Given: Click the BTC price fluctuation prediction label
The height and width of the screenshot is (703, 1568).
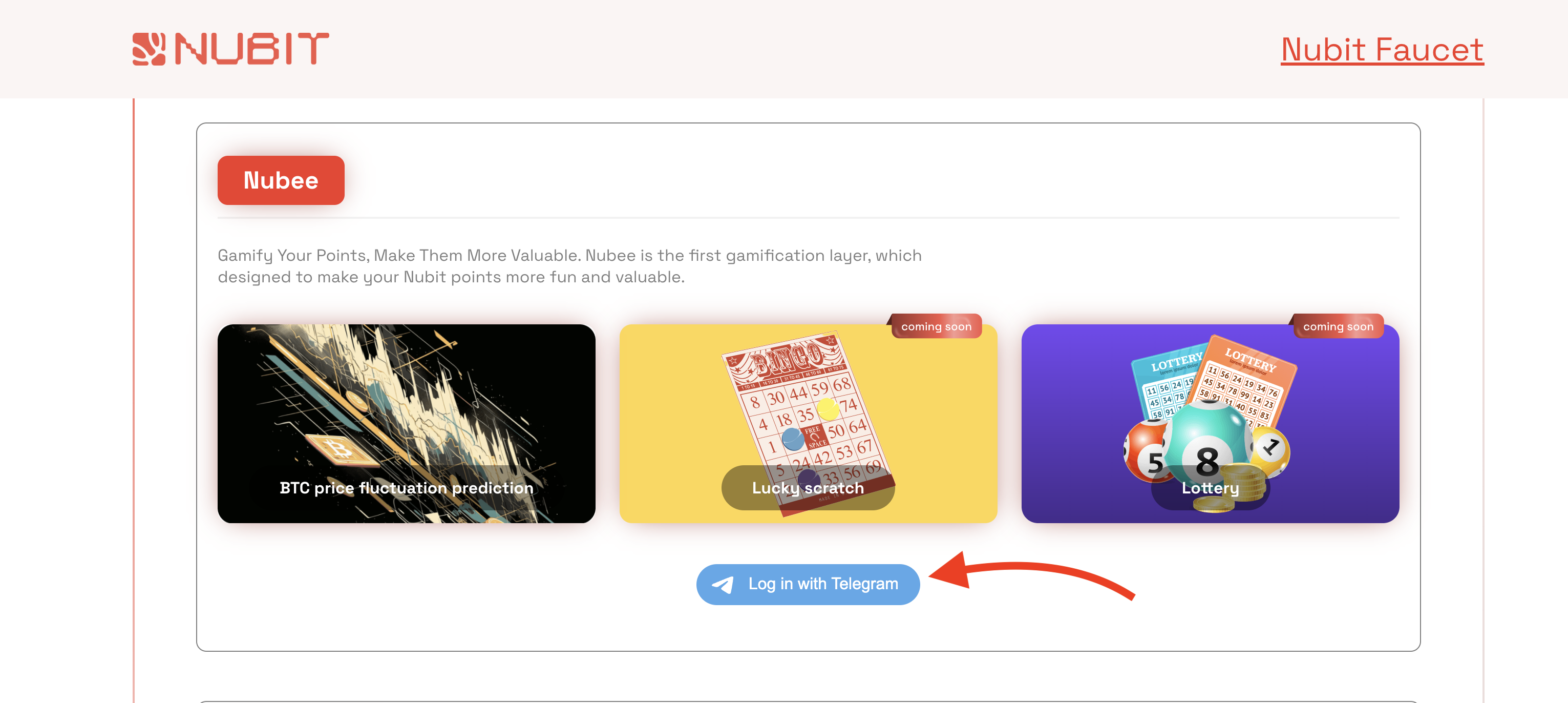Looking at the screenshot, I should [x=406, y=488].
